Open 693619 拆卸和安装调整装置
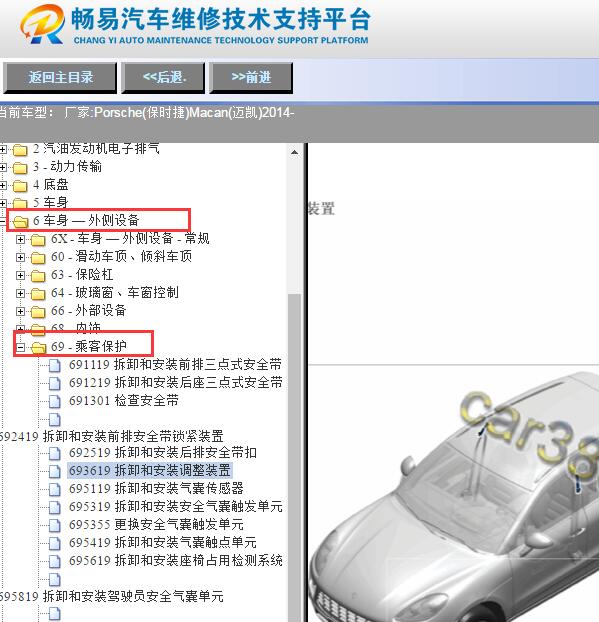This screenshot has width=599, height=622. click(150, 470)
